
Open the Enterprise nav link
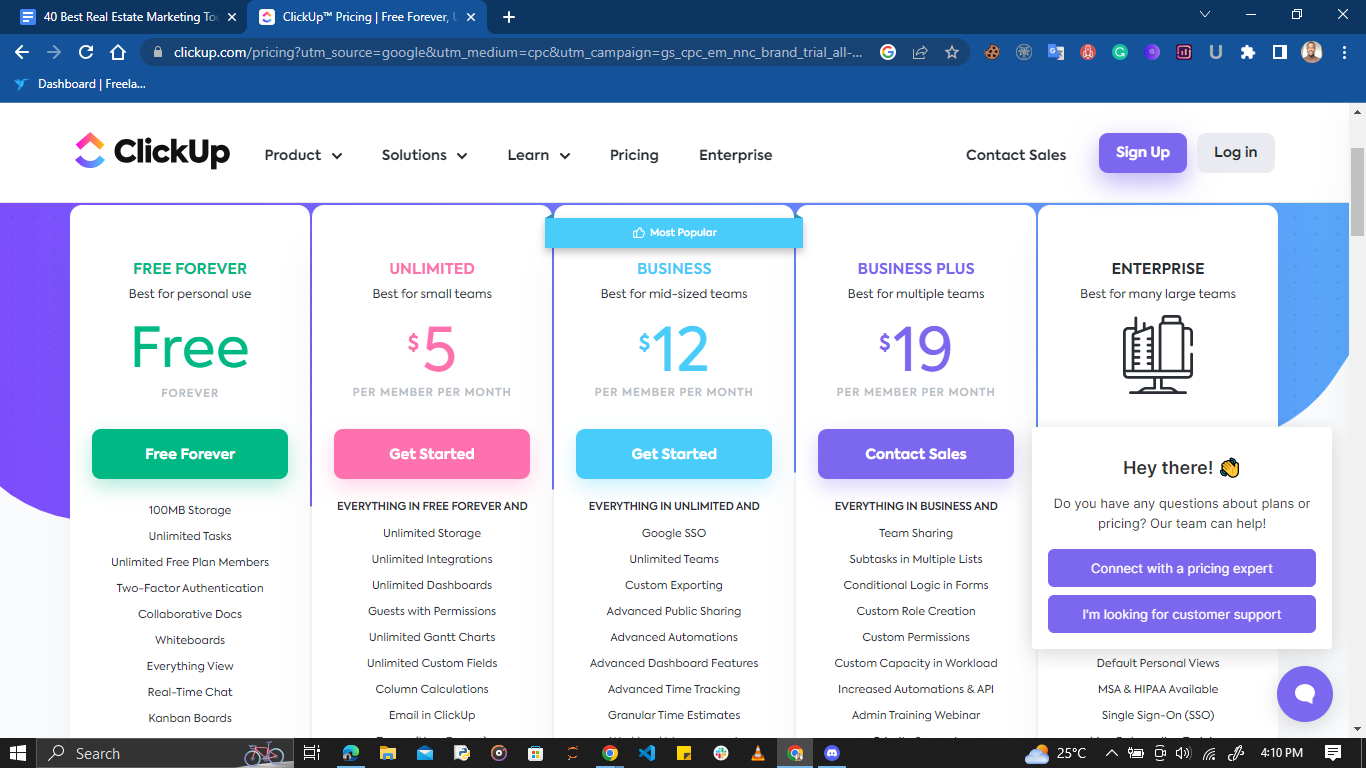(735, 155)
